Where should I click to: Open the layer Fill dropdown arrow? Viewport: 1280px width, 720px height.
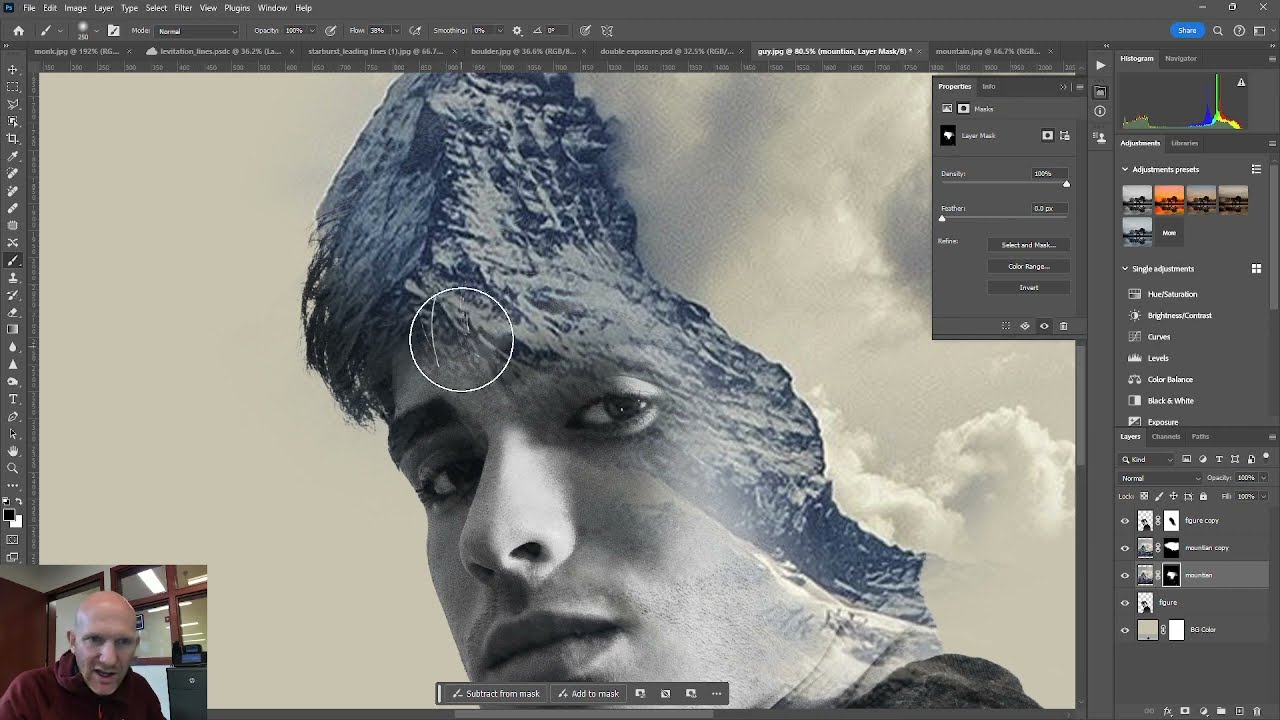1263,496
